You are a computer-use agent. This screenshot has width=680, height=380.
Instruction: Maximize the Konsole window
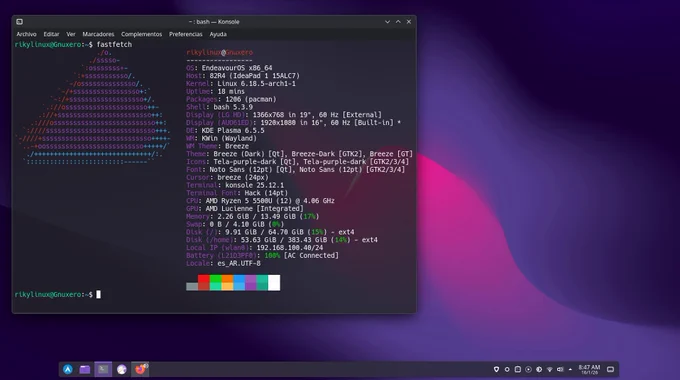(x=398, y=22)
